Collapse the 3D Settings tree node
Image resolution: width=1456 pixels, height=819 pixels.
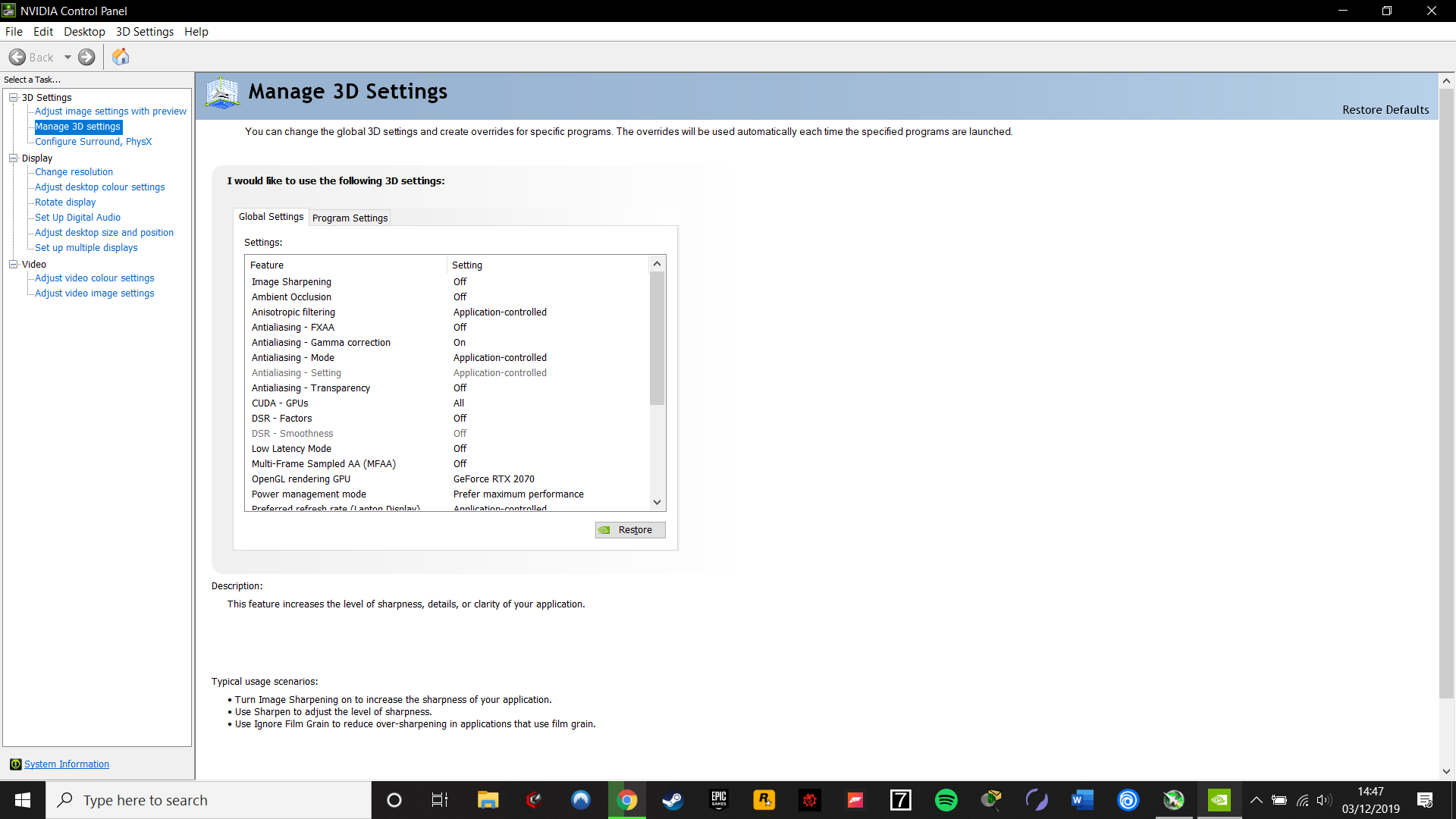13,97
